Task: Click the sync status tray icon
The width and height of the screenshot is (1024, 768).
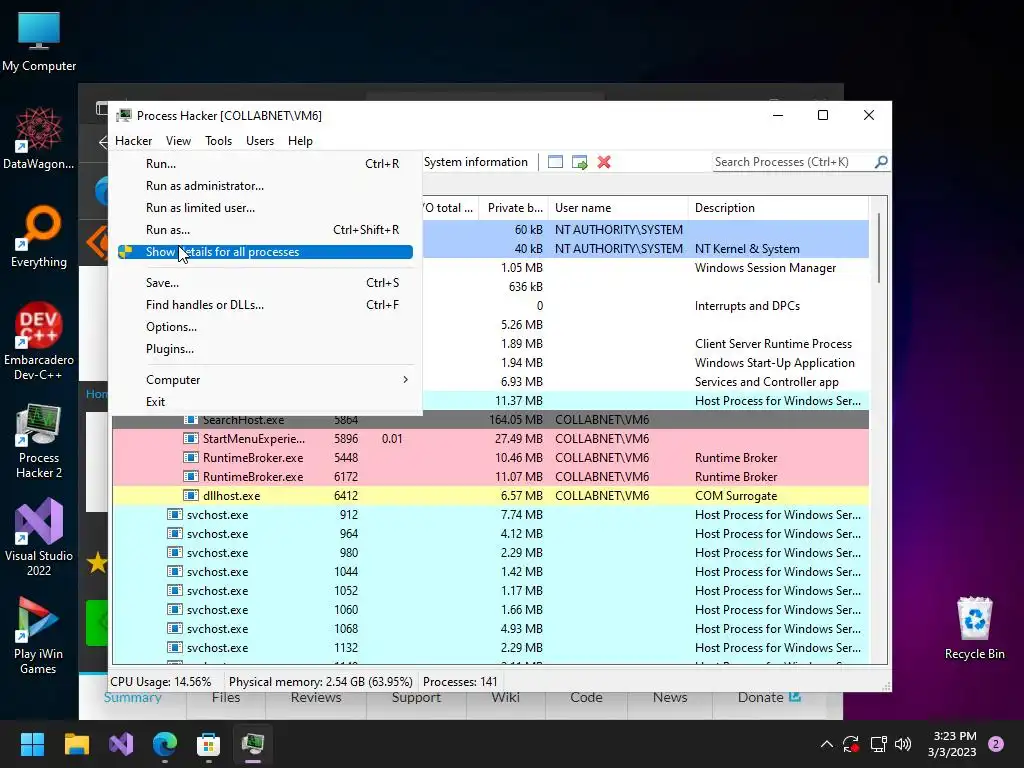Action: click(x=851, y=744)
